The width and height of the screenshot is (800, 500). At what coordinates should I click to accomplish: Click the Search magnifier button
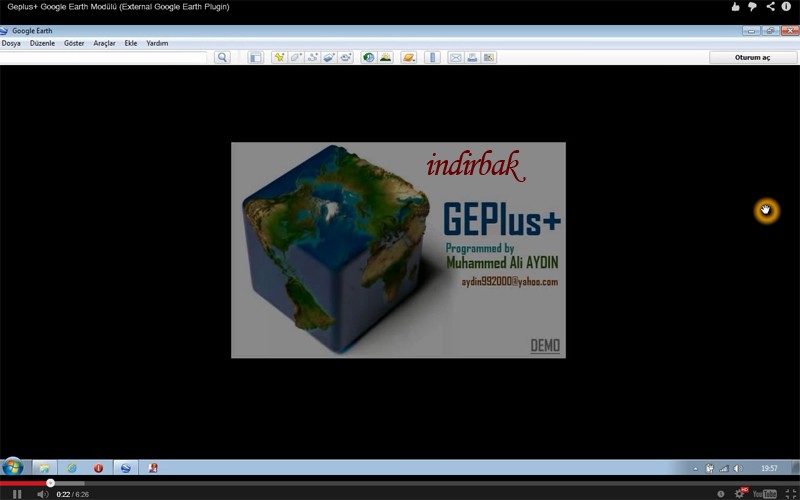point(222,57)
